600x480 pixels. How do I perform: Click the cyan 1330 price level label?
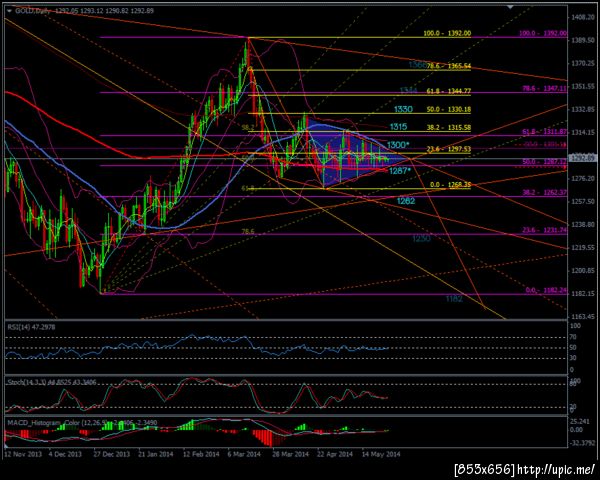pos(403,109)
